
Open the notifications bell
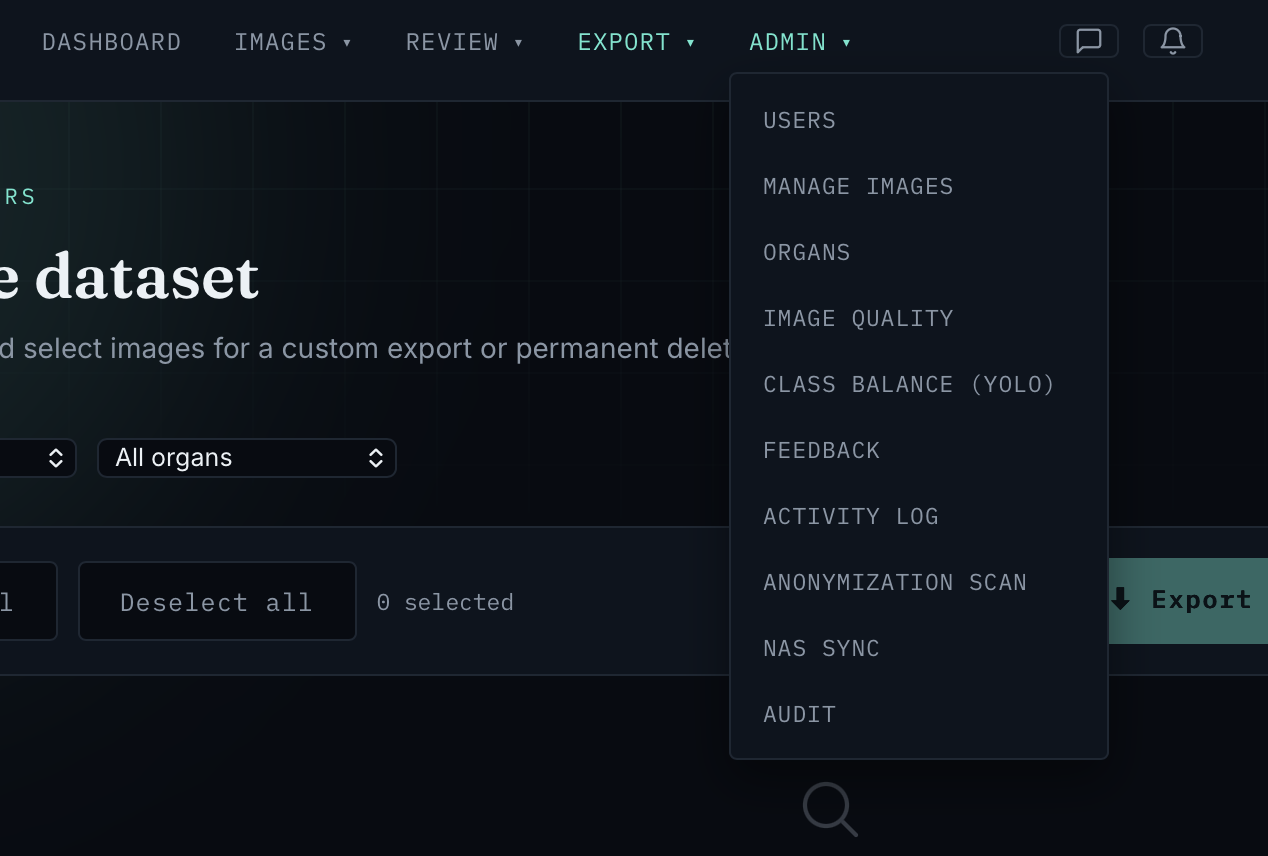click(1172, 41)
